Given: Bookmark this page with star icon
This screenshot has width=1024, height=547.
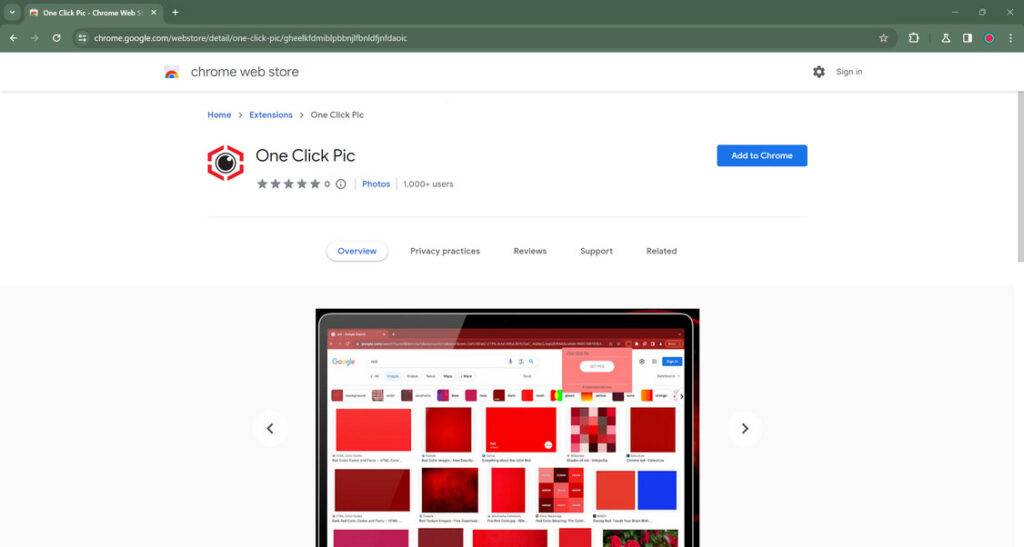Looking at the screenshot, I should click(883, 38).
